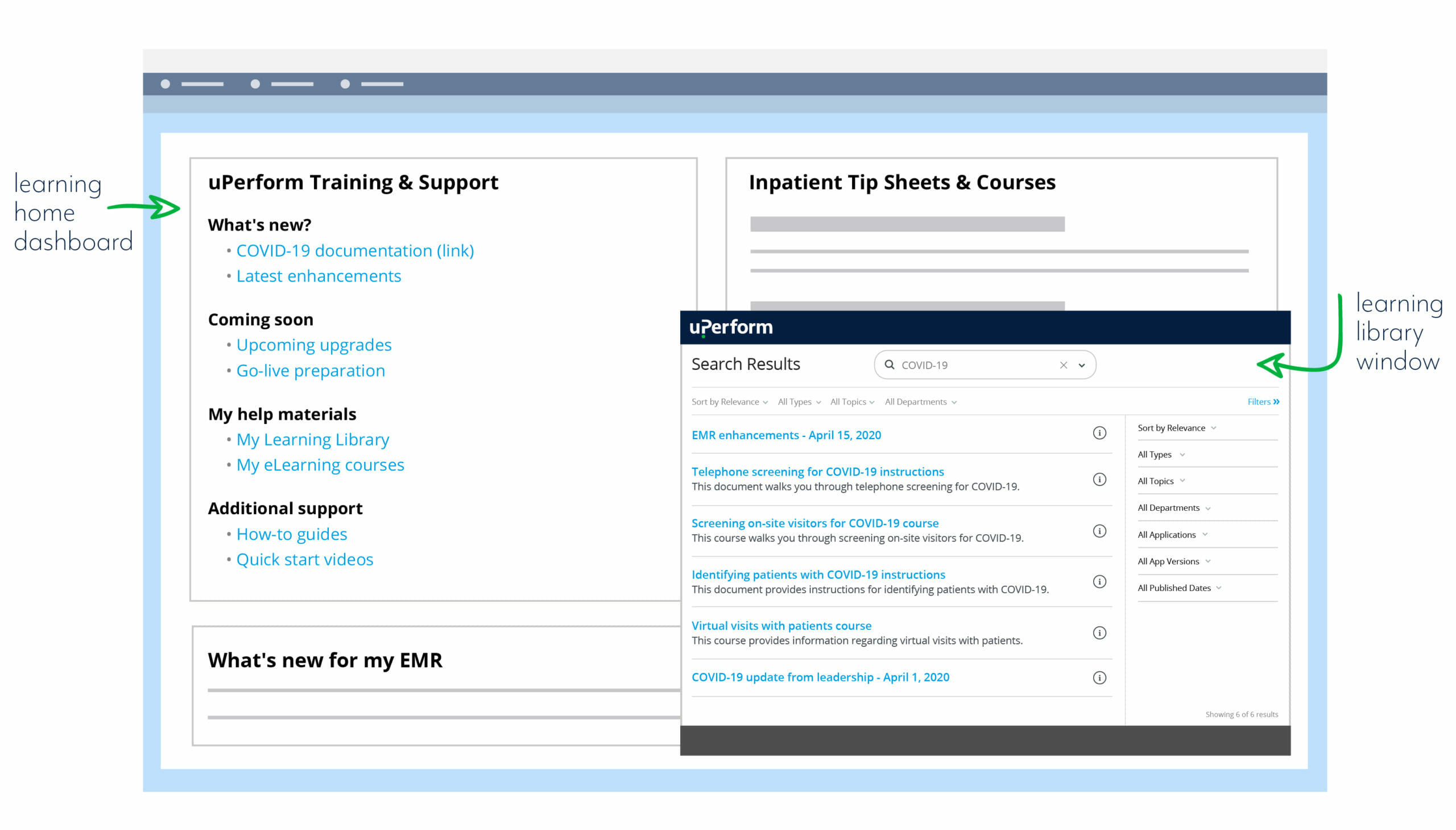Viewport: 1456px width, 830px height.
Task: Open COVID-19 documentation (link)
Action: pos(355,251)
